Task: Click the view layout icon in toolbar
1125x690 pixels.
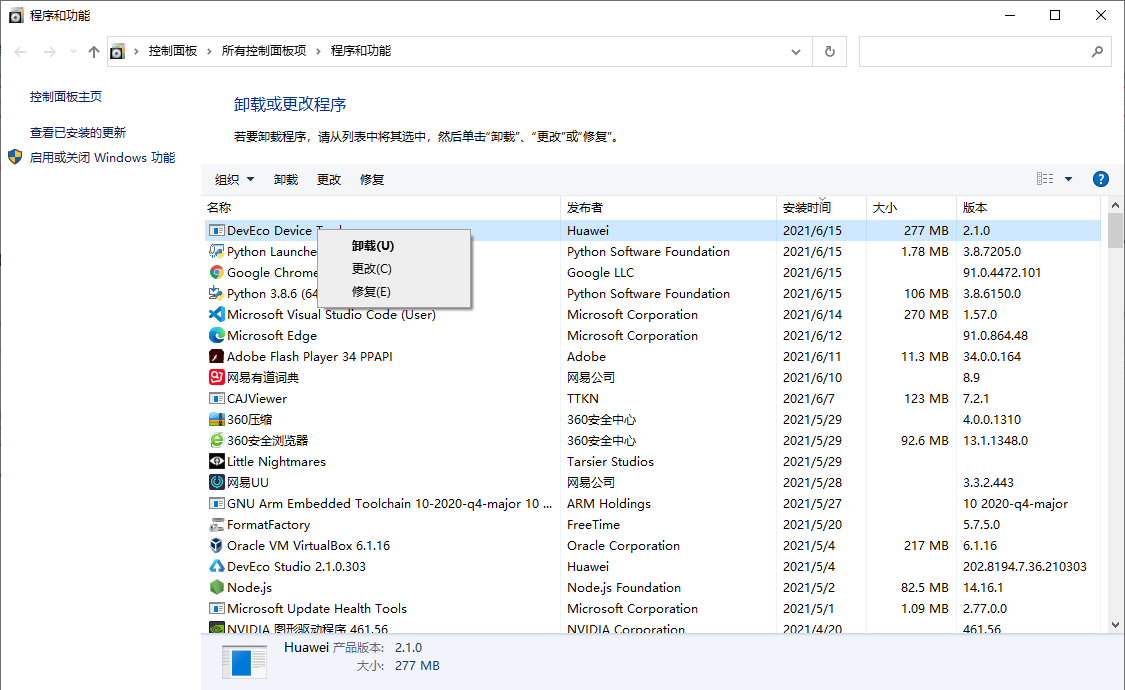Action: click(x=1045, y=179)
